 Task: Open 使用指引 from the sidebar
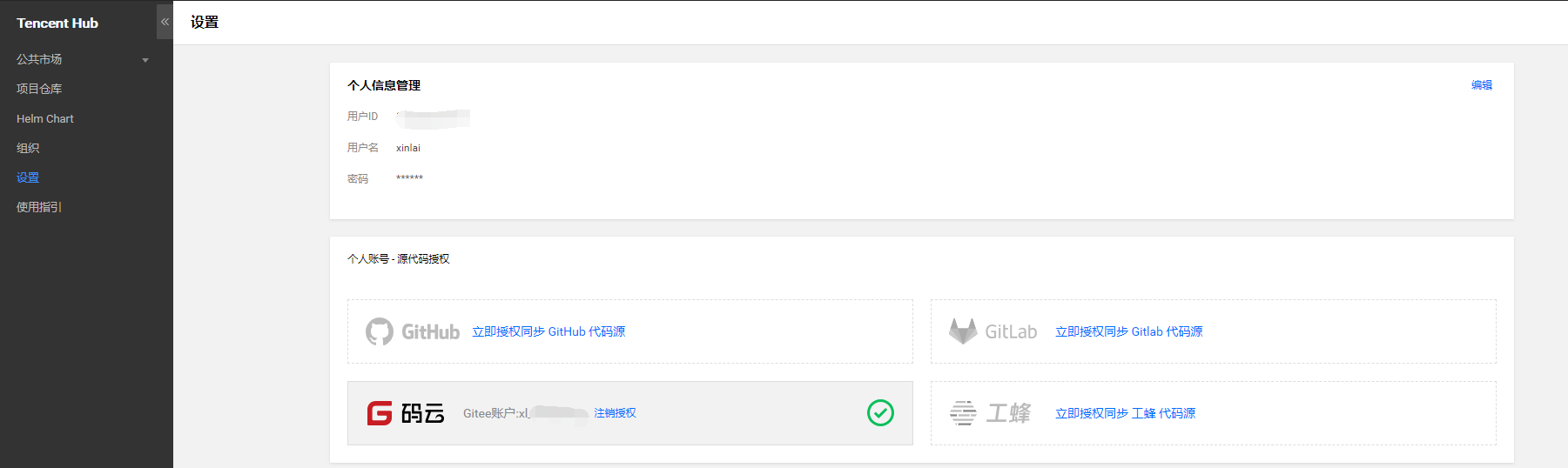(x=39, y=207)
